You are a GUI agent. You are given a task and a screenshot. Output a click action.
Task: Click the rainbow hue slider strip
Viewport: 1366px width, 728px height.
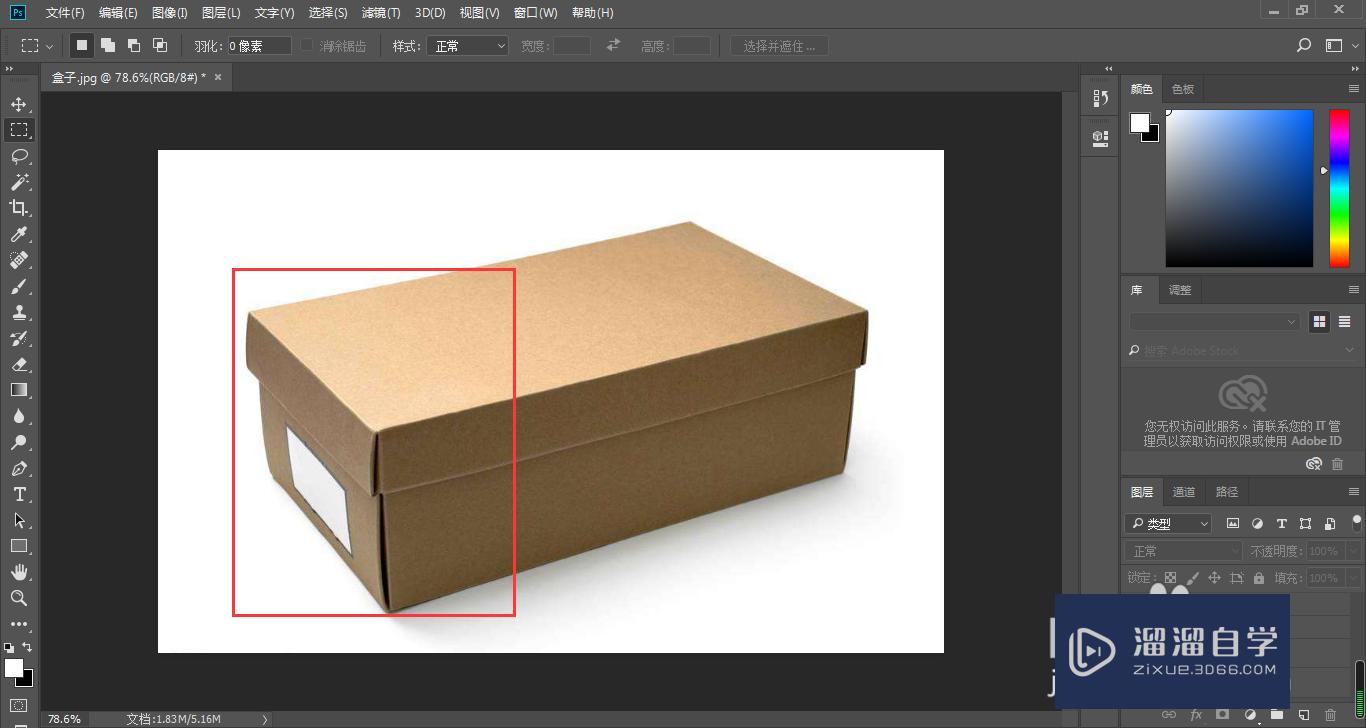1339,188
